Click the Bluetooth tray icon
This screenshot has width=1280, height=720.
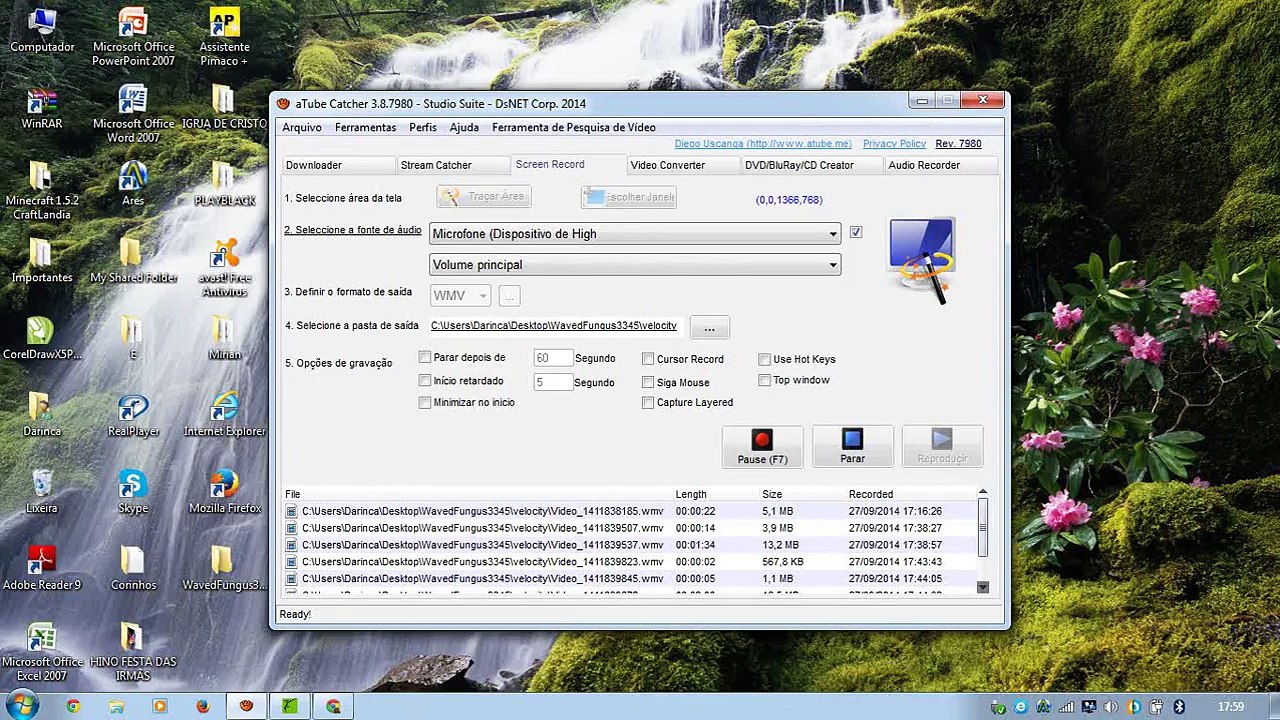tap(1178, 707)
